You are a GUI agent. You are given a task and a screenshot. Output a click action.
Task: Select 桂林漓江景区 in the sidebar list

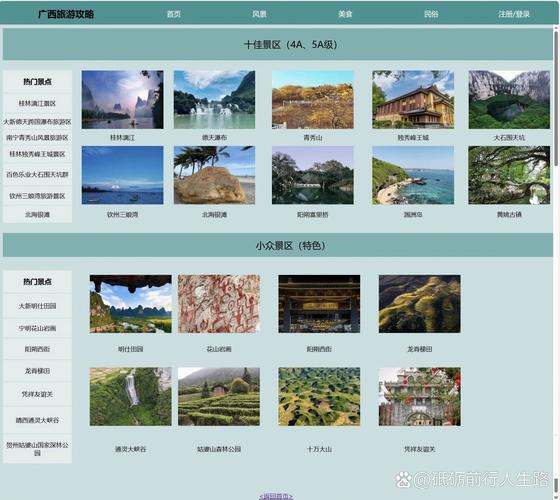point(37,103)
